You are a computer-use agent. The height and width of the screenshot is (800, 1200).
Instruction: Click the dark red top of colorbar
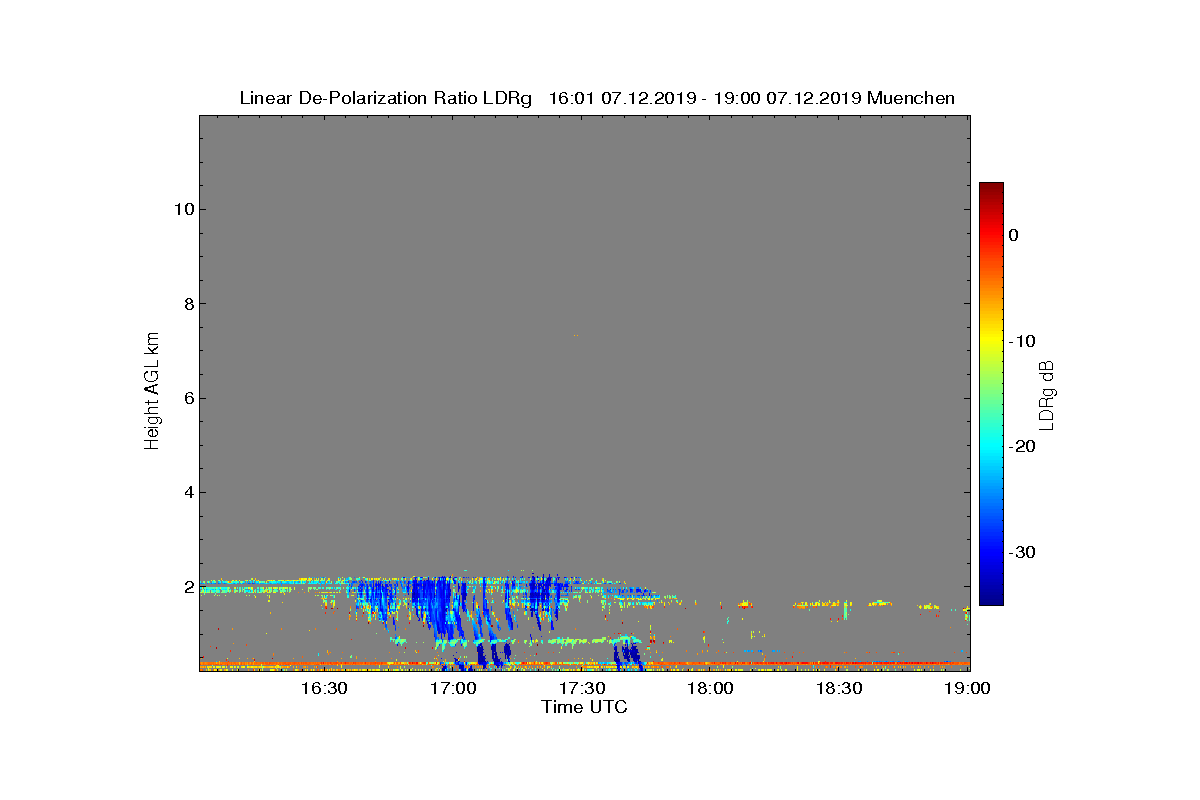pyautogui.click(x=991, y=190)
